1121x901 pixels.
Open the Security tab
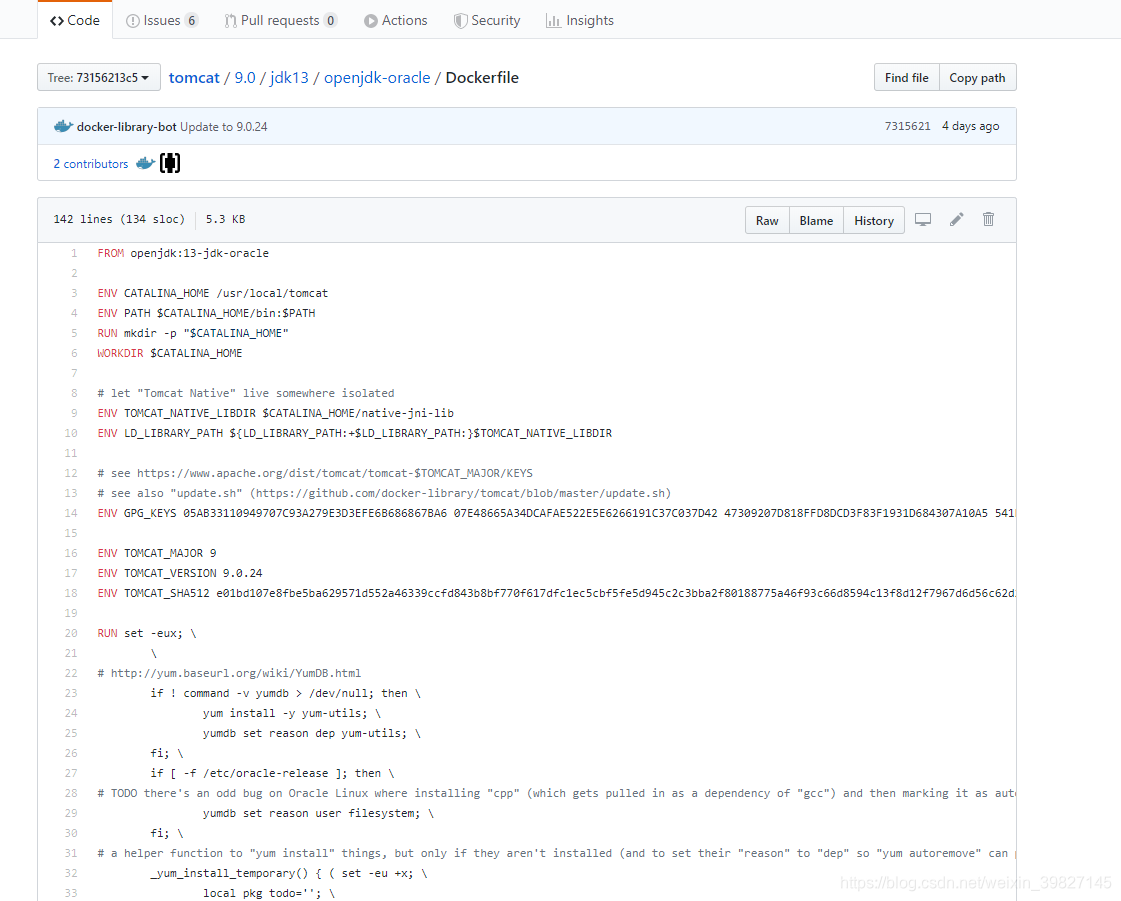[487, 20]
